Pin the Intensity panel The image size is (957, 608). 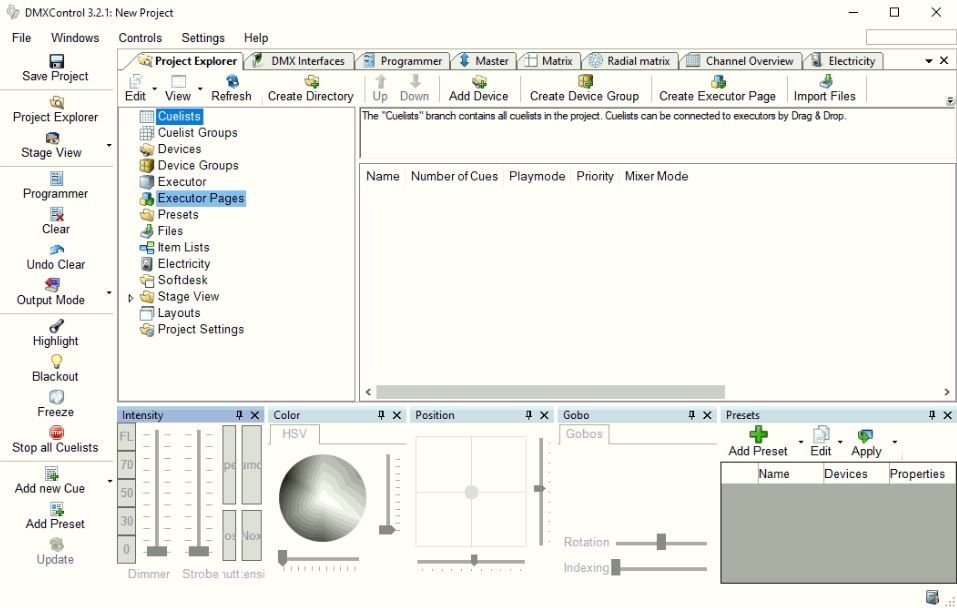pos(239,415)
